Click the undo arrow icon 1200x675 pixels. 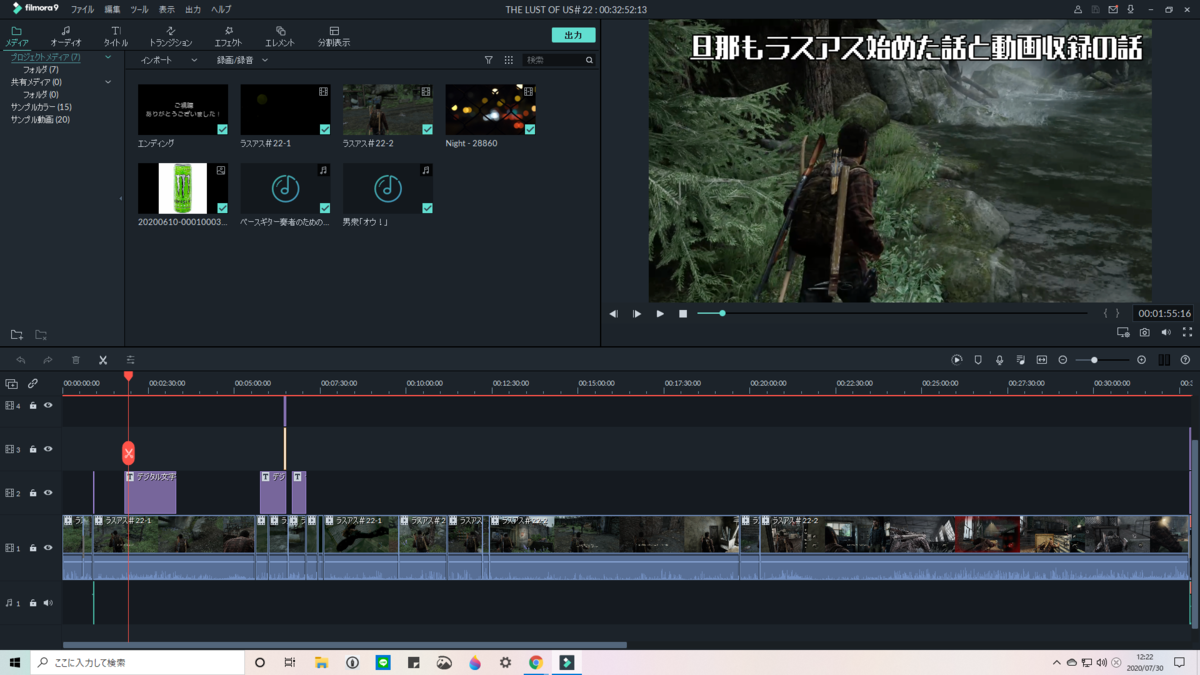pos(21,360)
